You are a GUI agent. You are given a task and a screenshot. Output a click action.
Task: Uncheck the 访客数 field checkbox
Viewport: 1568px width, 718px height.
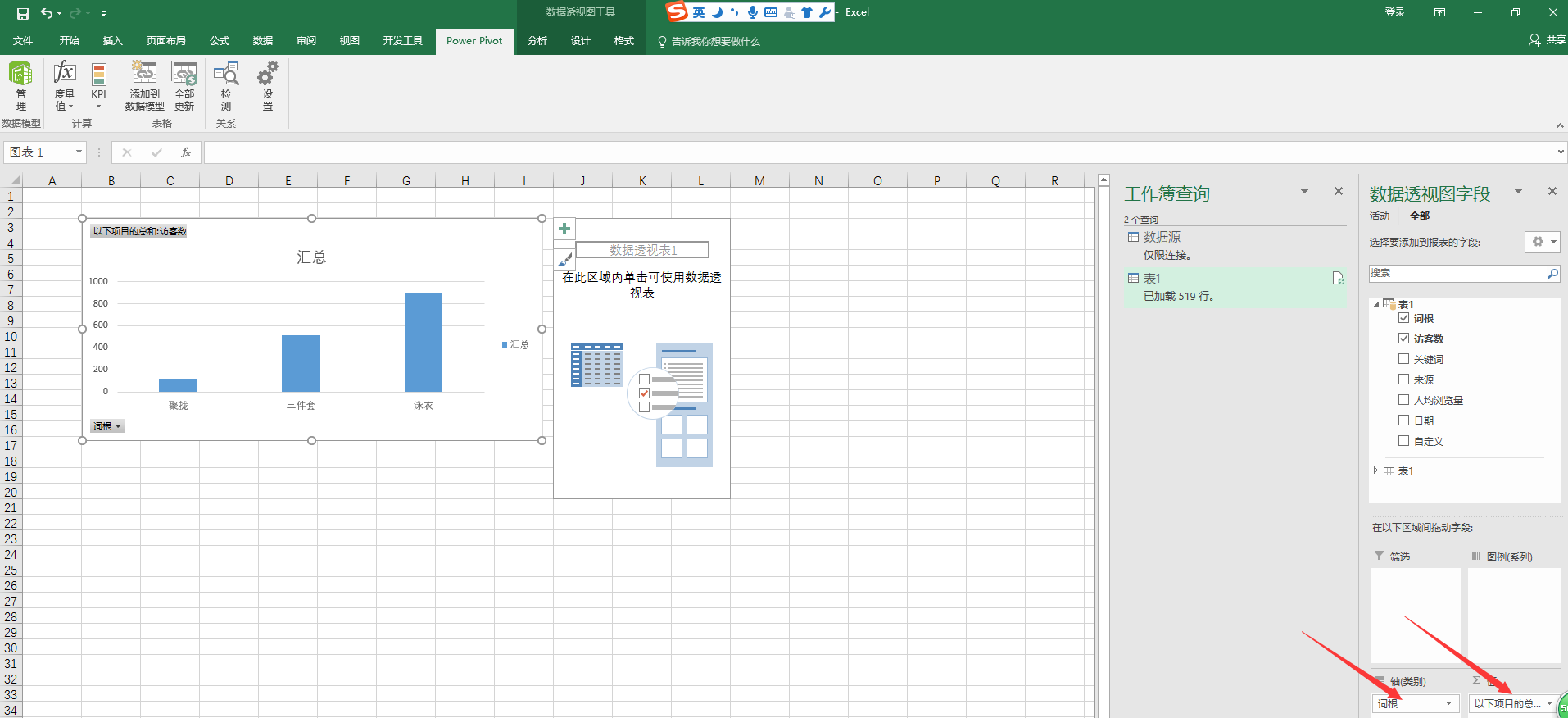pyautogui.click(x=1403, y=339)
